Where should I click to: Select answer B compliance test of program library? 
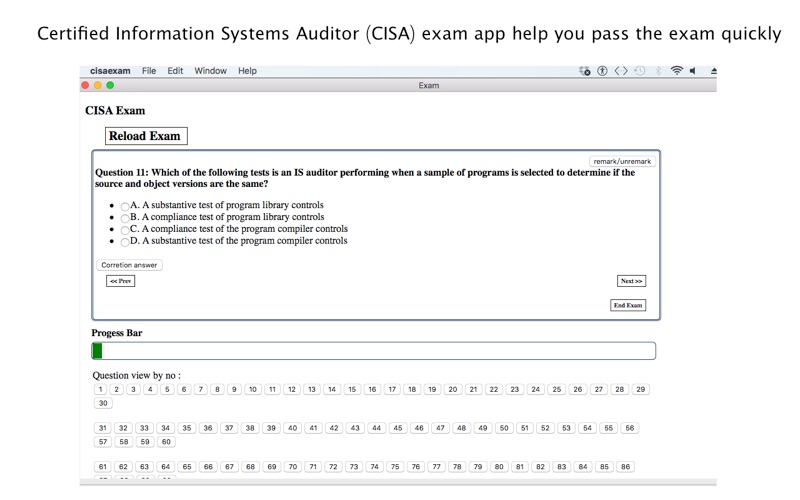click(125, 218)
